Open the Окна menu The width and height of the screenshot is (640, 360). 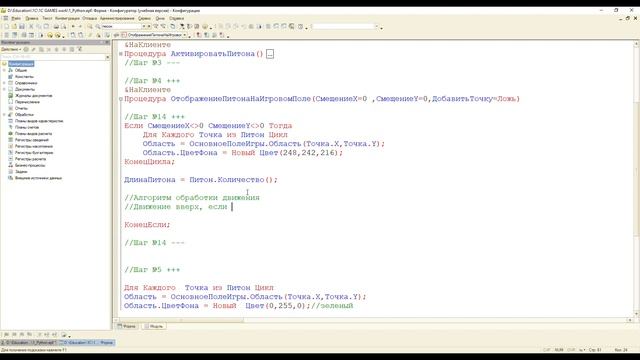[x=160, y=18]
